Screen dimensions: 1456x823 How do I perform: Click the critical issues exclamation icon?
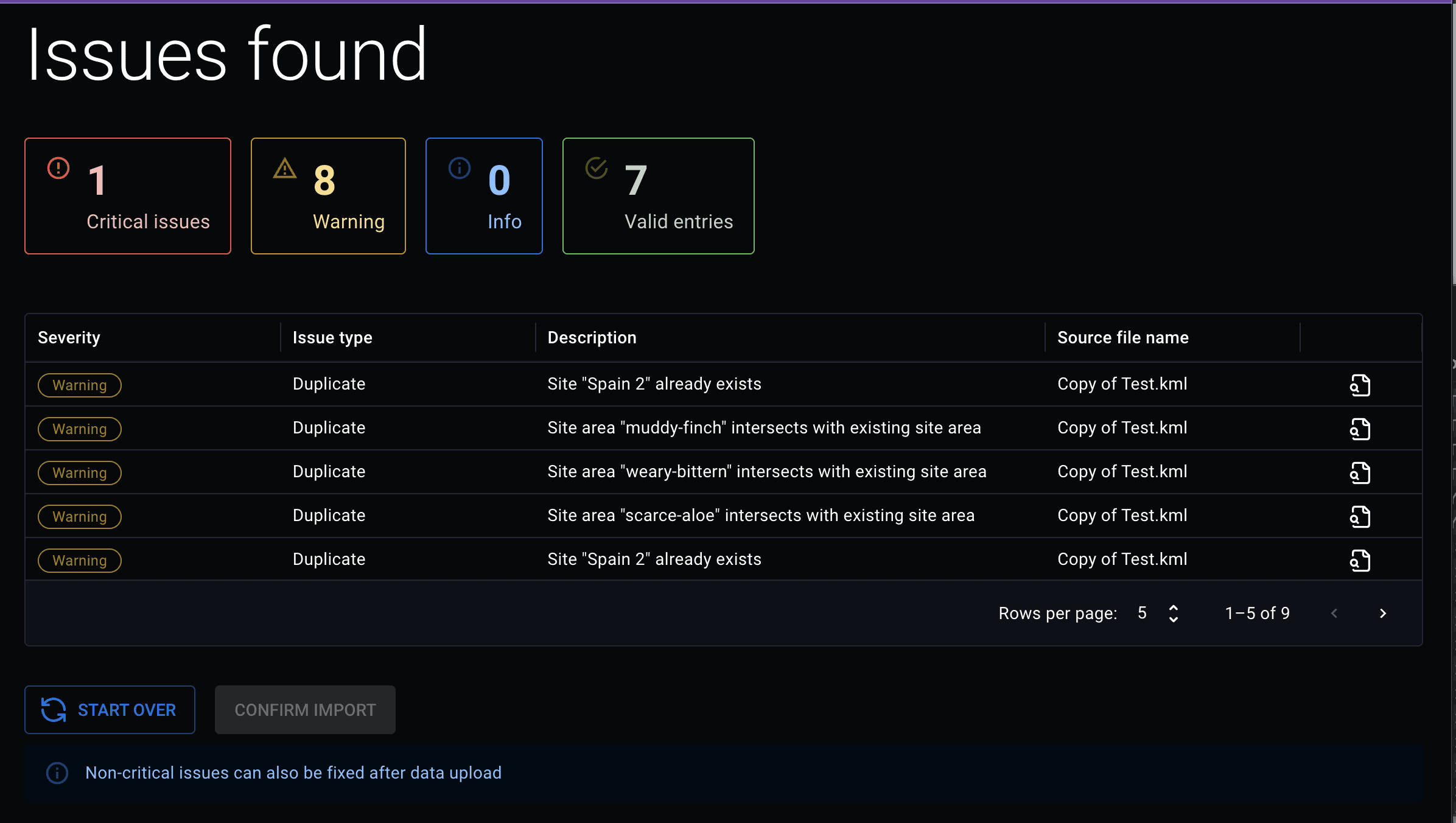coord(58,168)
